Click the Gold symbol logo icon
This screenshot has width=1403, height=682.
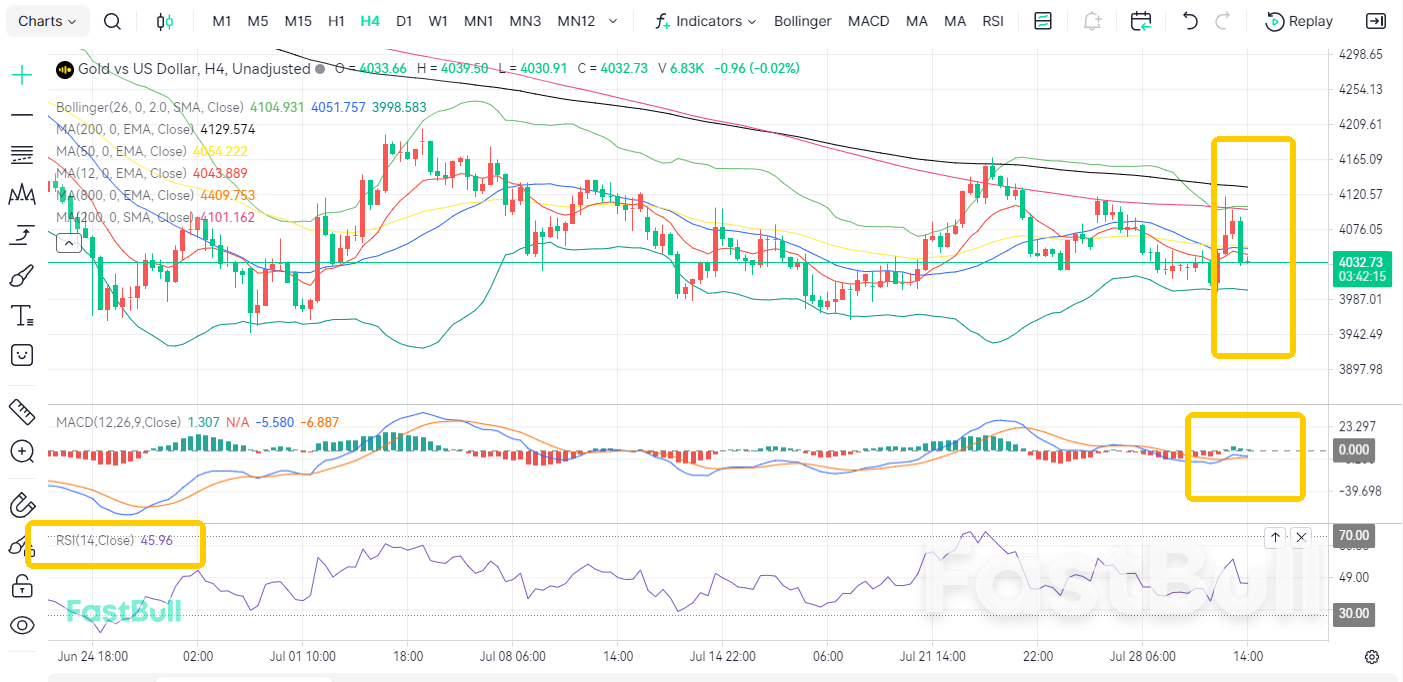(65, 69)
